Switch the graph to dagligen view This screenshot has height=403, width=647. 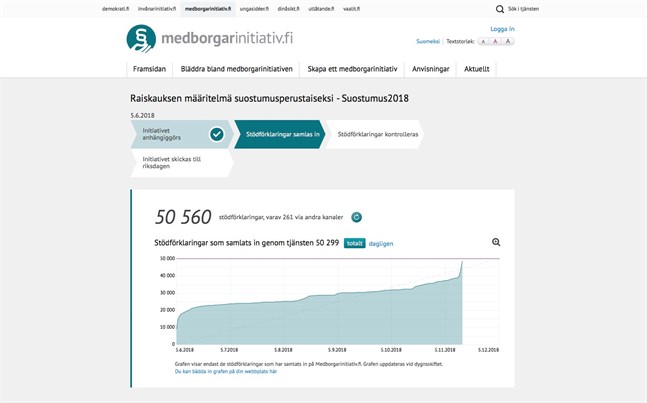pos(381,244)
